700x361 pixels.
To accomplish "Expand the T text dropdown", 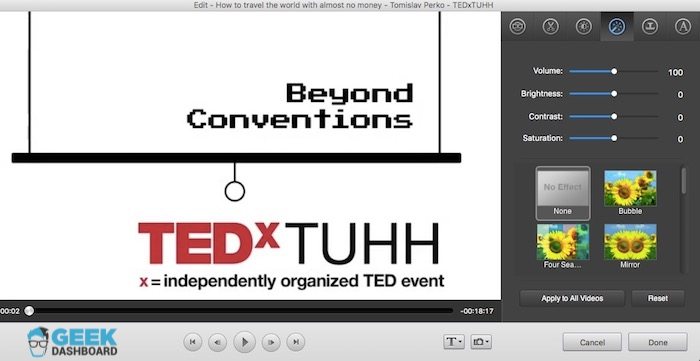I will (x=454, y=342).
